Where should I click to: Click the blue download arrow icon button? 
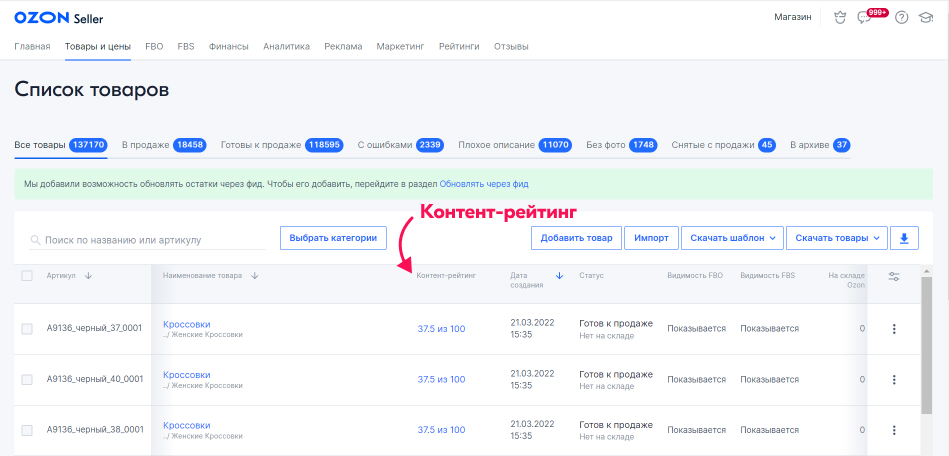(904, 238)
